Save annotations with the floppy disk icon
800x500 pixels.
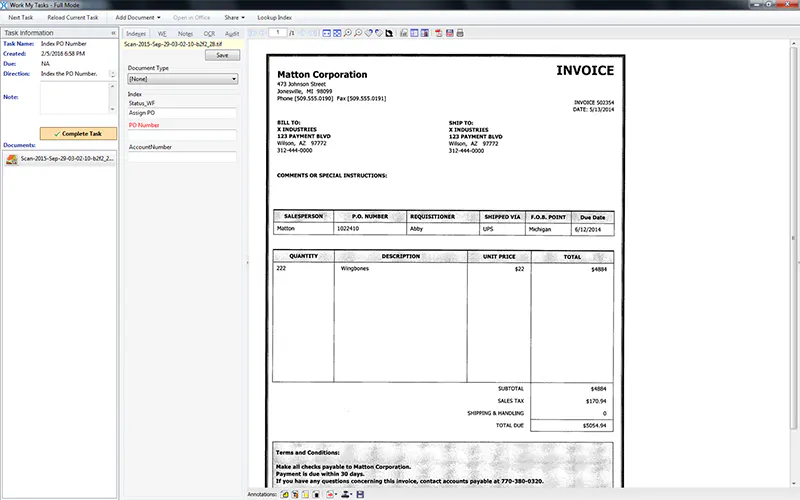[360, 494]
